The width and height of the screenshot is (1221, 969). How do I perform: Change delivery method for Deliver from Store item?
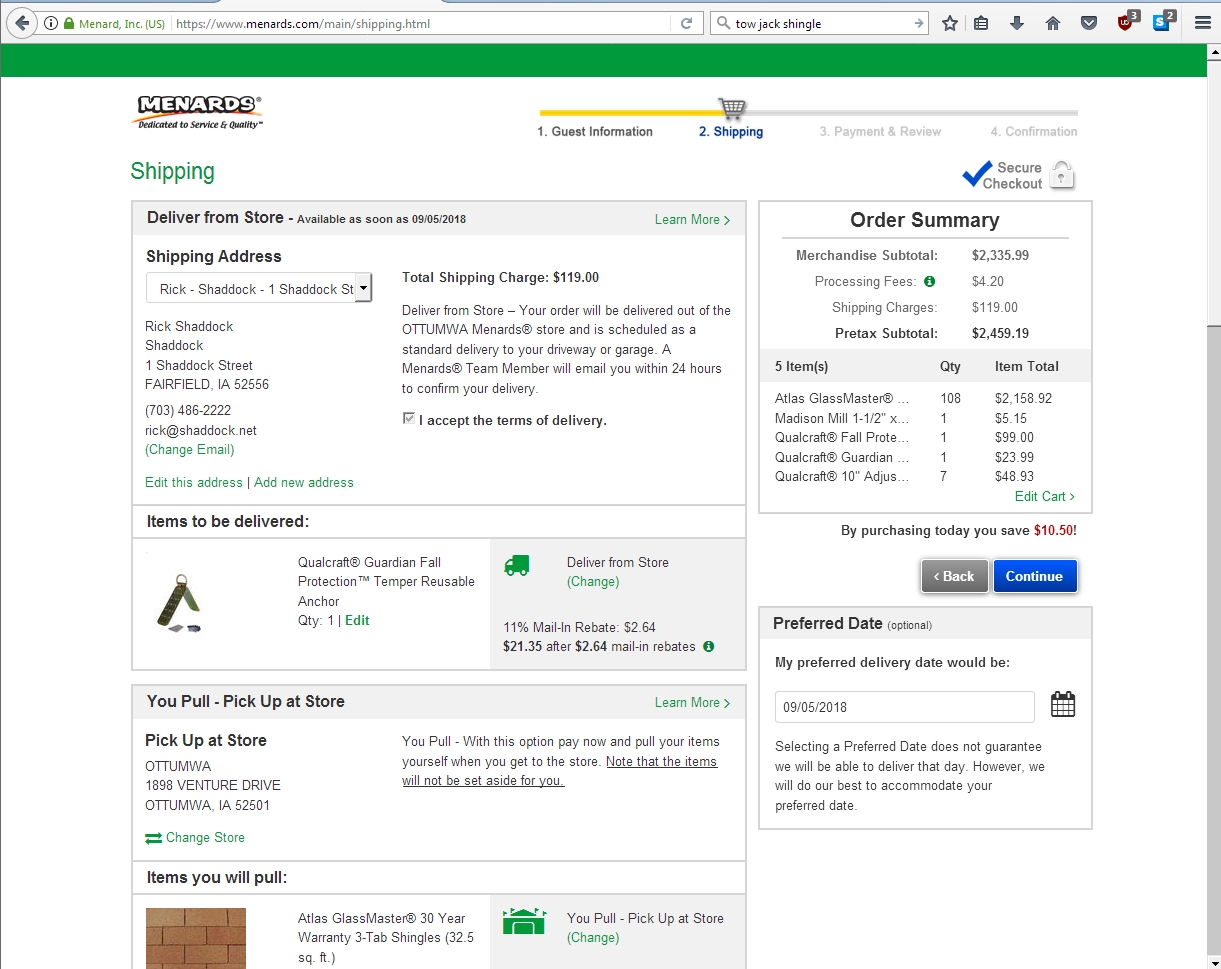[x=593, y=581]
